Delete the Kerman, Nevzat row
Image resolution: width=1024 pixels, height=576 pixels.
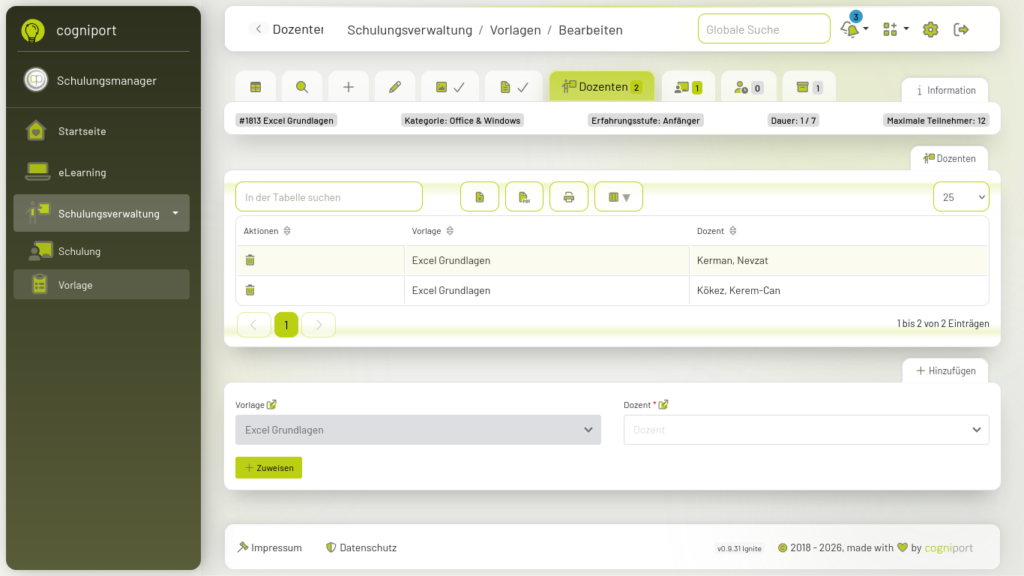[250, 260]
